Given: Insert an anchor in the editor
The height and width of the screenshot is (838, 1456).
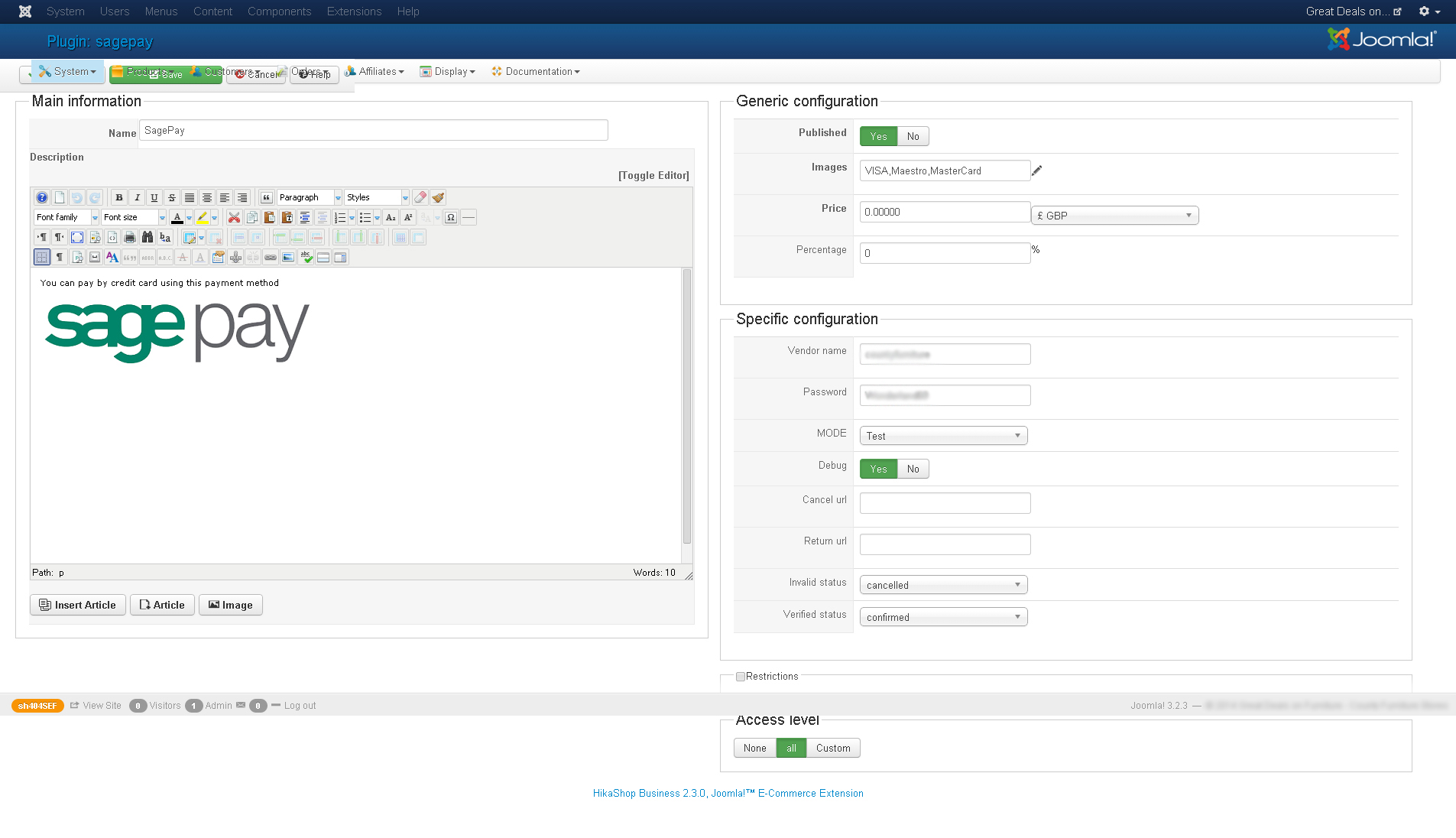Looking at the screenshot, I should (x=235, y=257).
